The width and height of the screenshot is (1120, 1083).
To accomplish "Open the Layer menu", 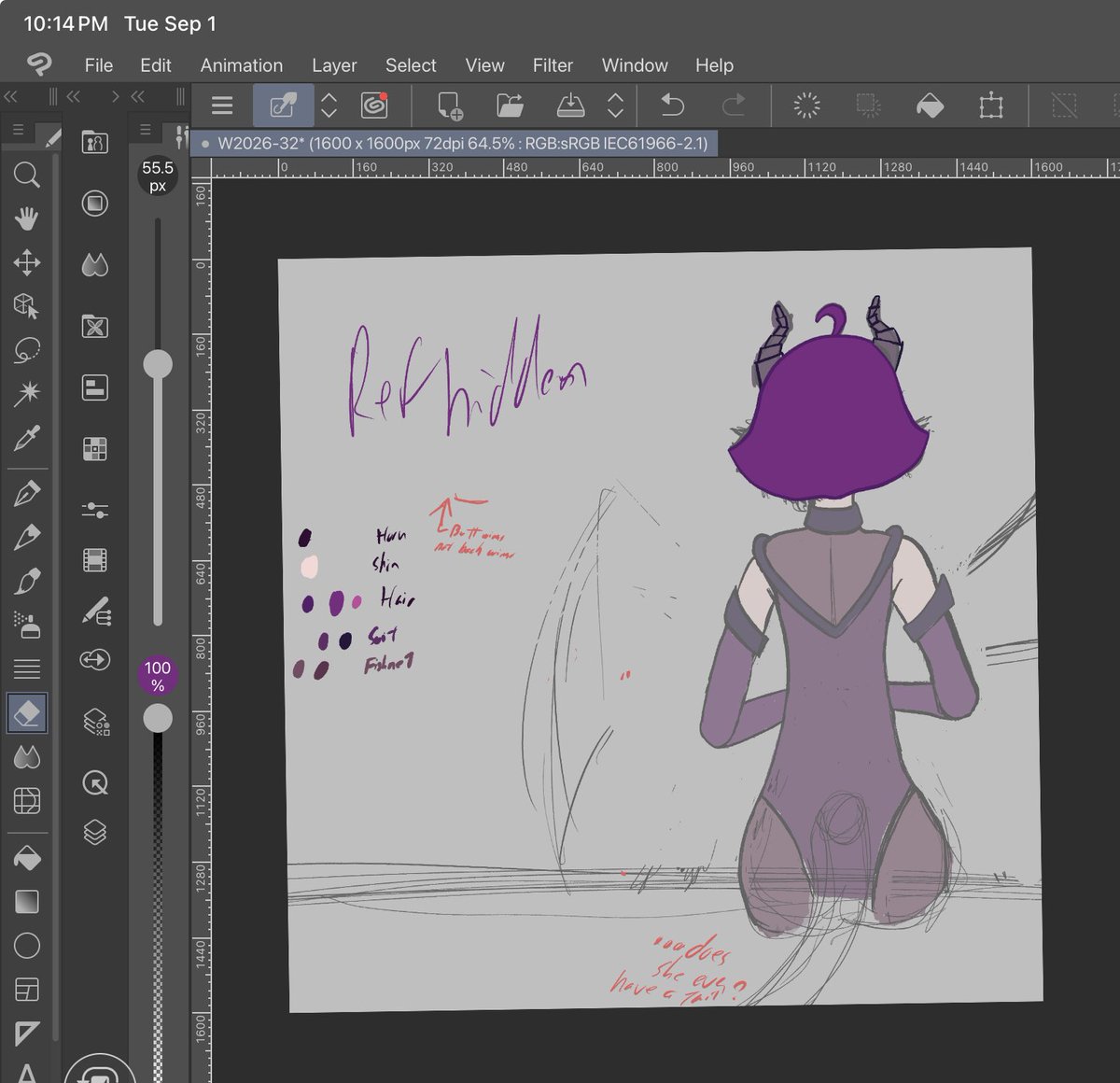I will tap(334, 65).
